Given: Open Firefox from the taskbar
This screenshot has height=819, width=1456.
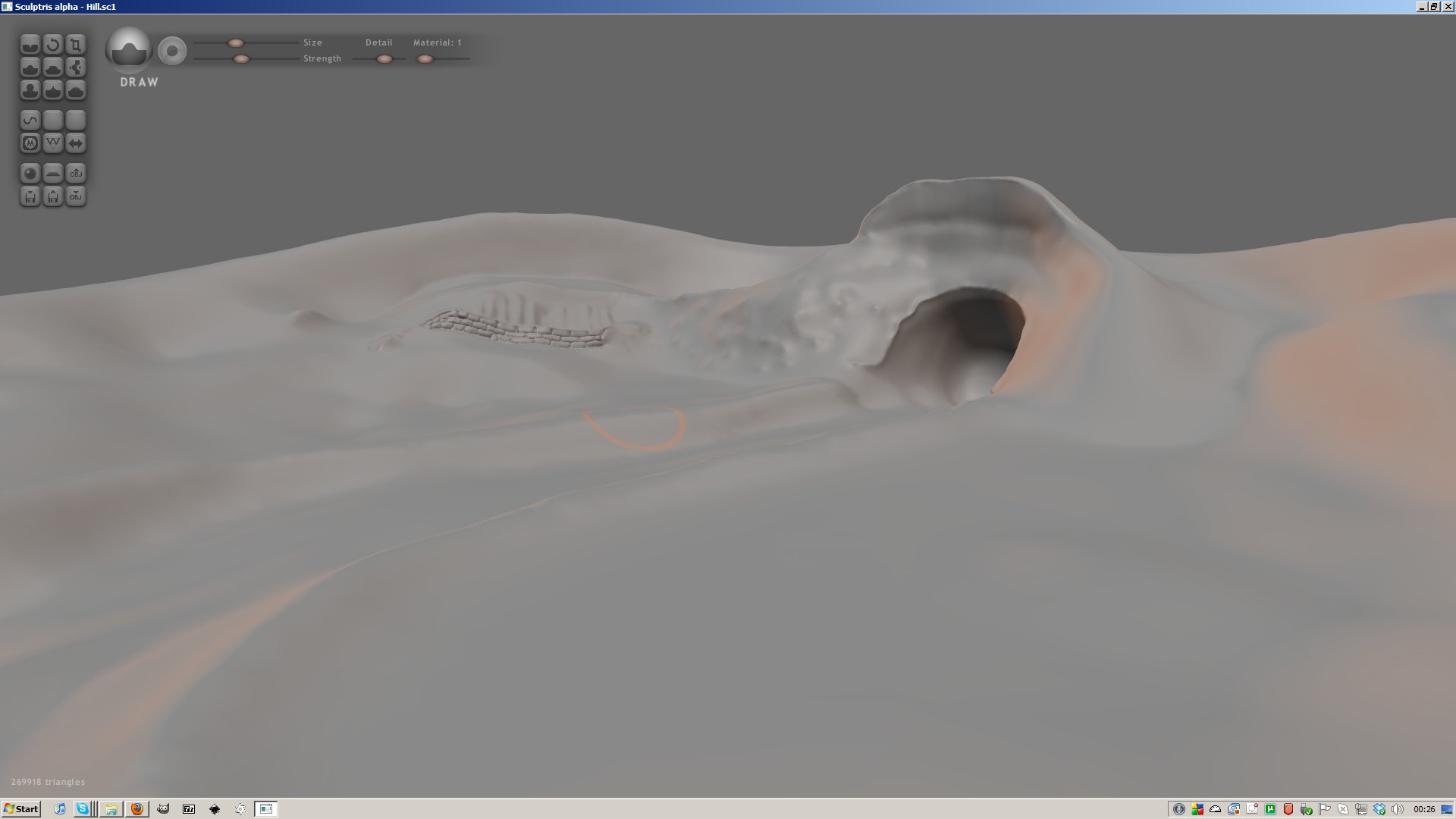Looking at the screenshot, I should 136,809.
